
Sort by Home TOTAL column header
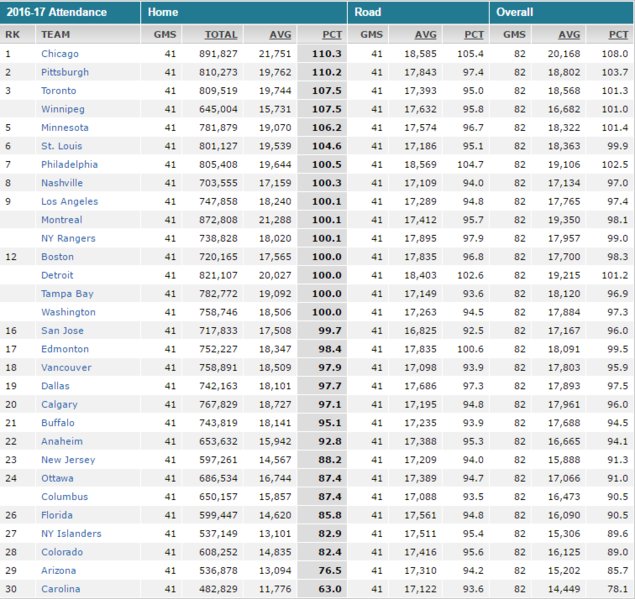click(221, 35)
